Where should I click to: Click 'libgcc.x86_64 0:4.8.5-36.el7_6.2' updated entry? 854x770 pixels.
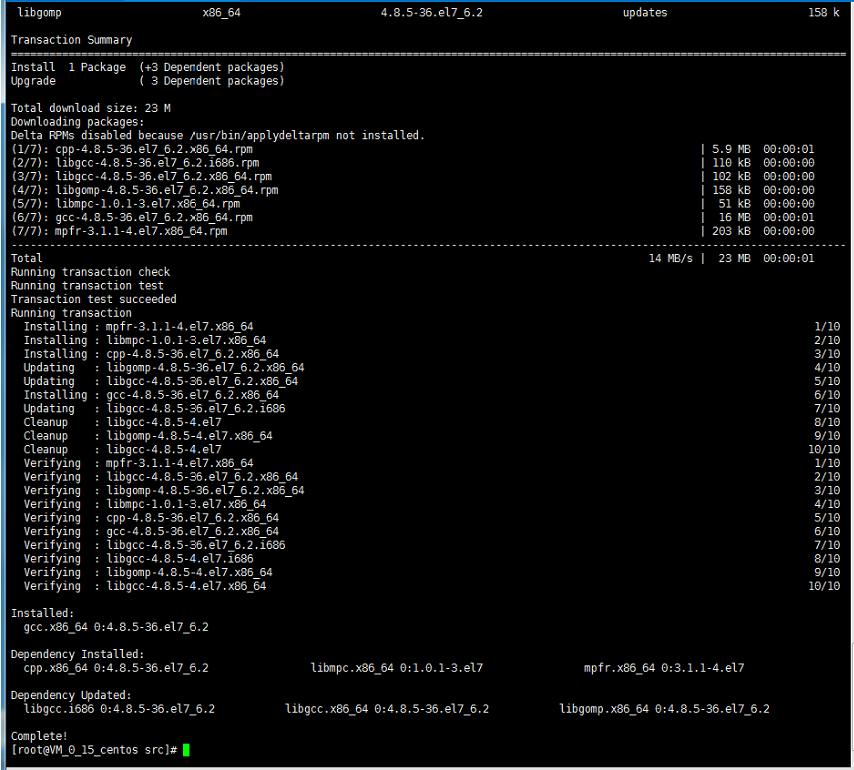[x=387, y=708]
